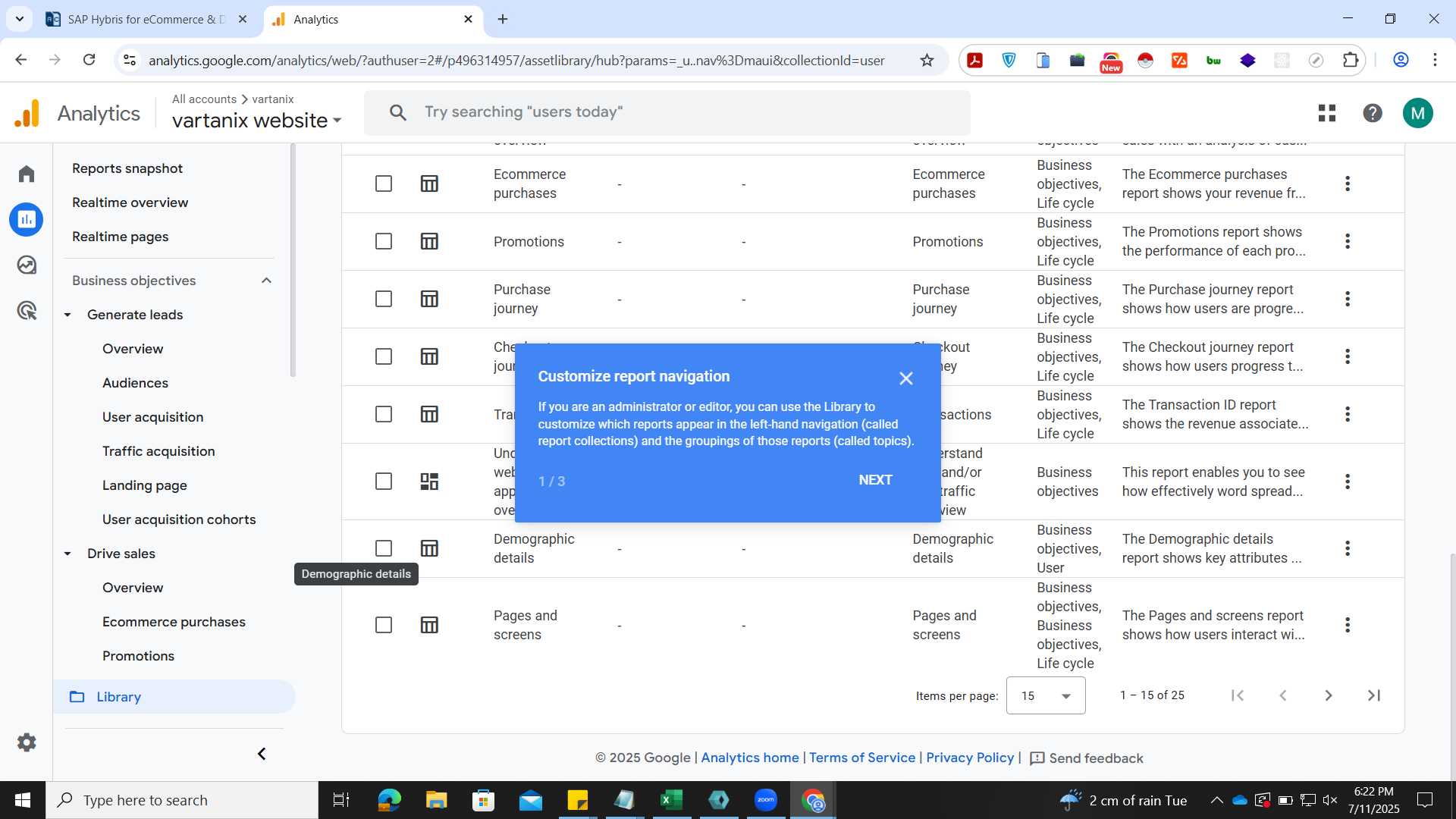Open the Terms of Service link
Image resolution: width=1456 pixels, height=819 pixels.
[862, 758]
